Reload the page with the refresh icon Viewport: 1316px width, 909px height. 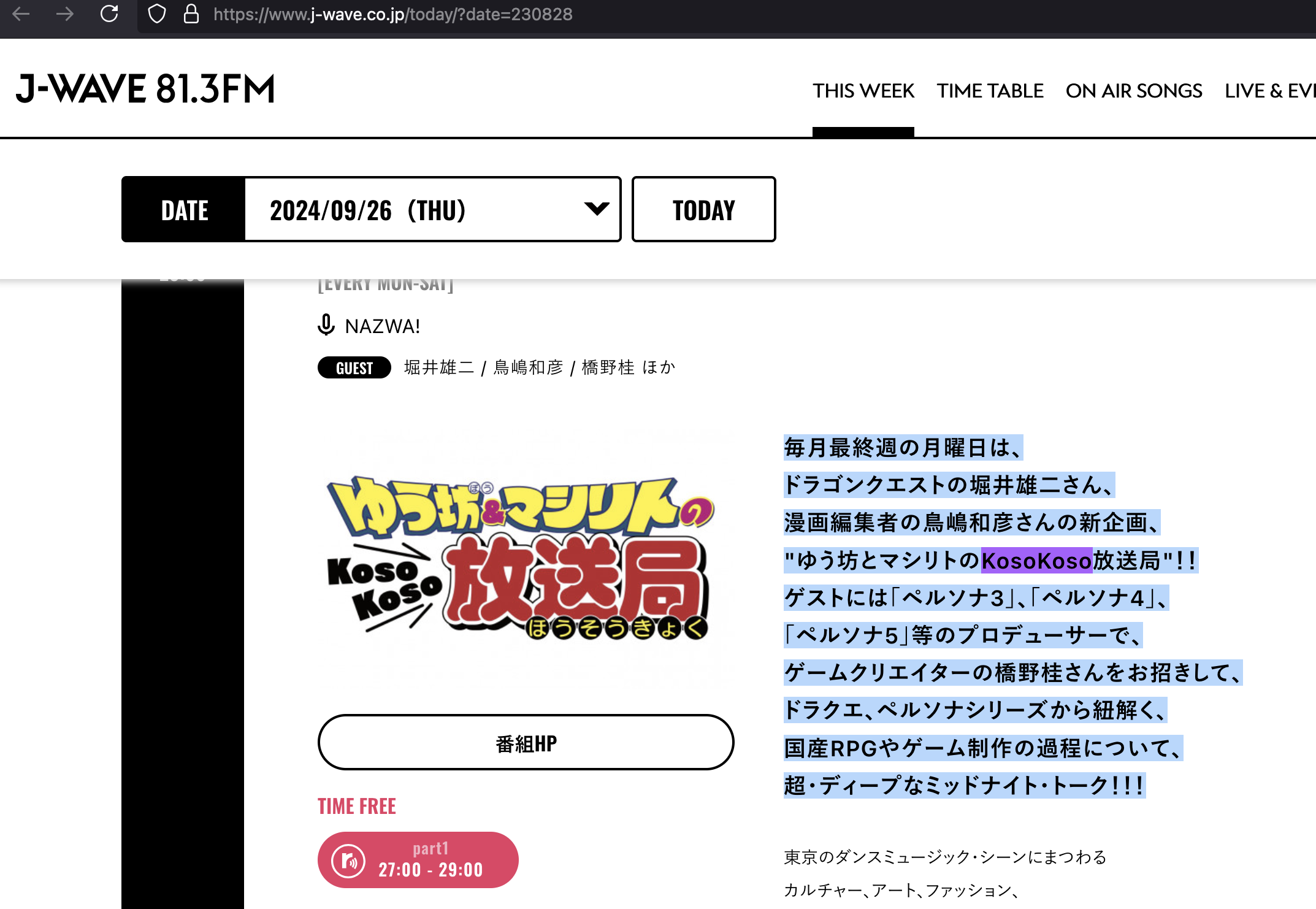pos(109,13)
